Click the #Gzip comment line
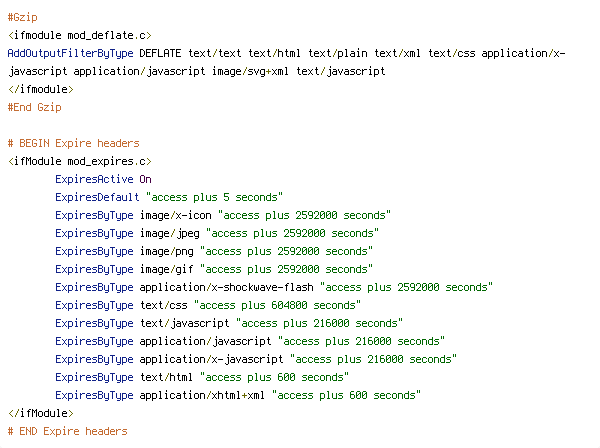 (x=23, y=17)
